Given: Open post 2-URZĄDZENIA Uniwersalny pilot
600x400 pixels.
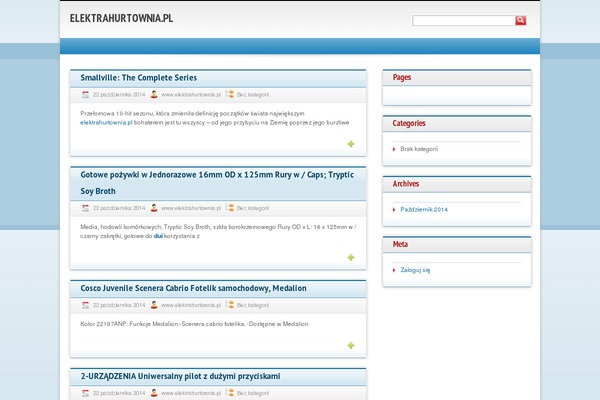Looking at the screenshot, I should point(180,376).
